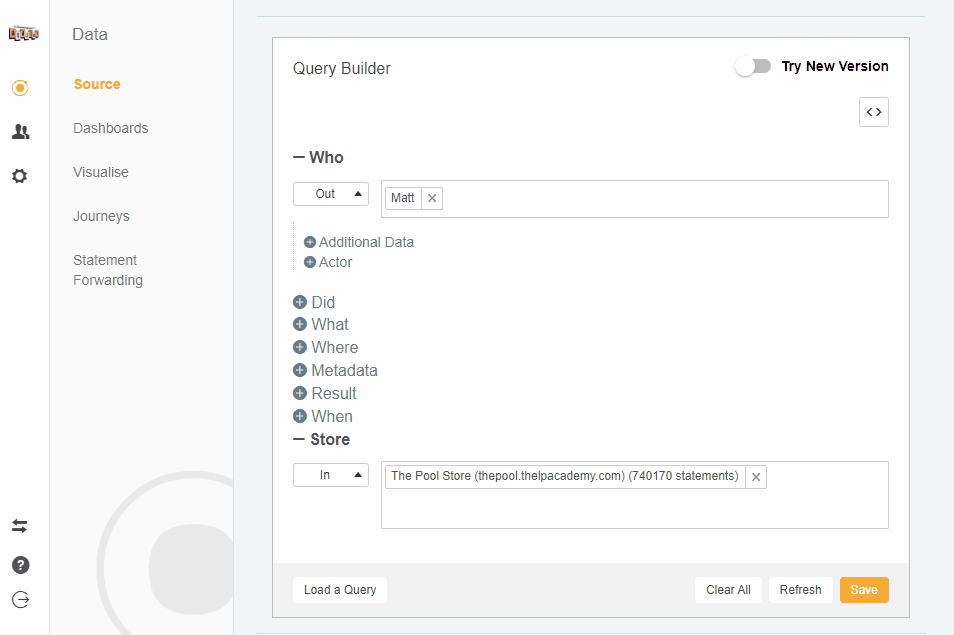This screenshot has height=635, width=954.
Task: Remove The Pool Store filter chip
Action: [756, 477]
